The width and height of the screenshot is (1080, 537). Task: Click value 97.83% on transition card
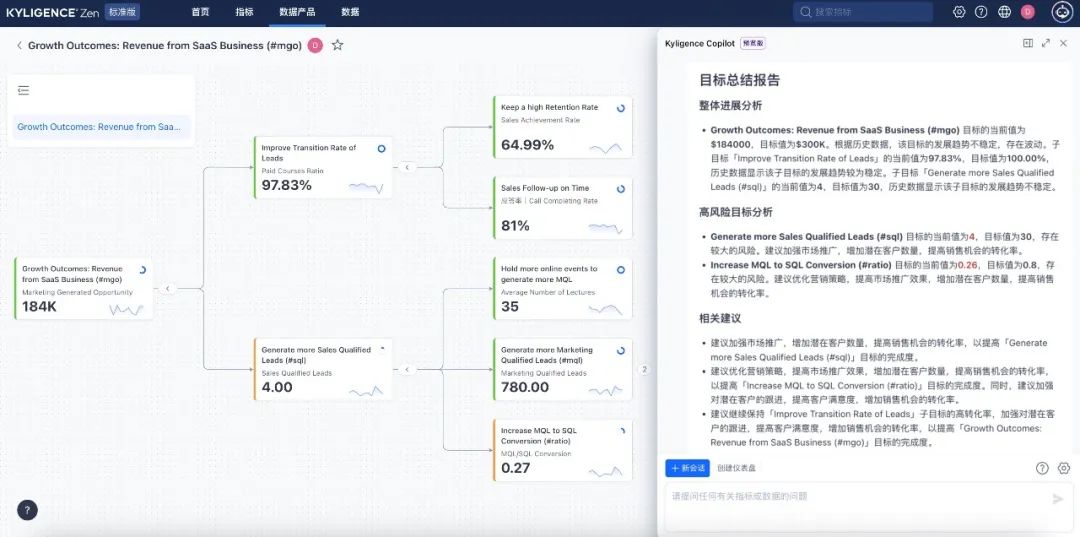point(287,185)
